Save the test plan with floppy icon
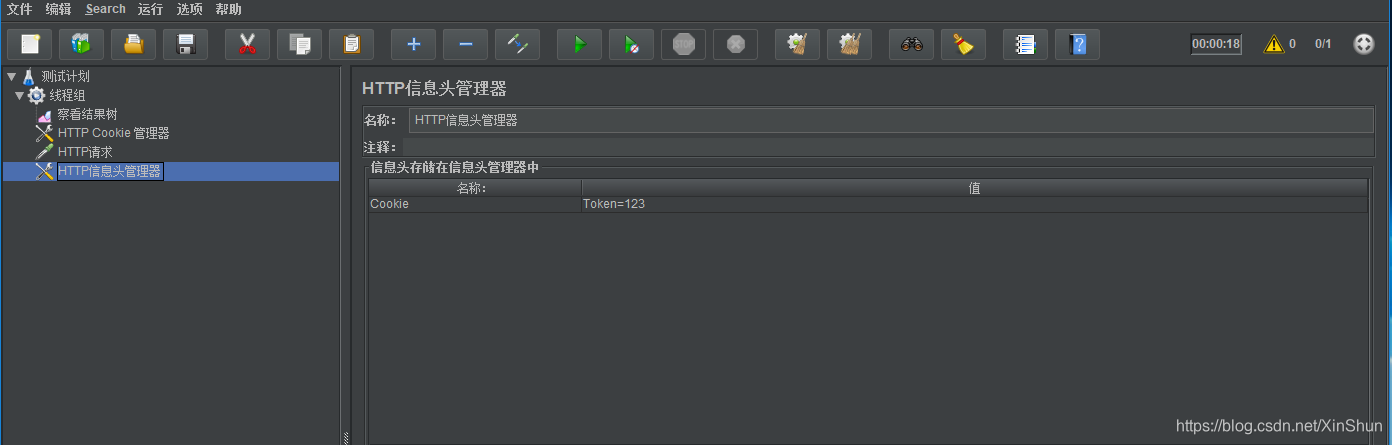 click(x=185, y=44)
